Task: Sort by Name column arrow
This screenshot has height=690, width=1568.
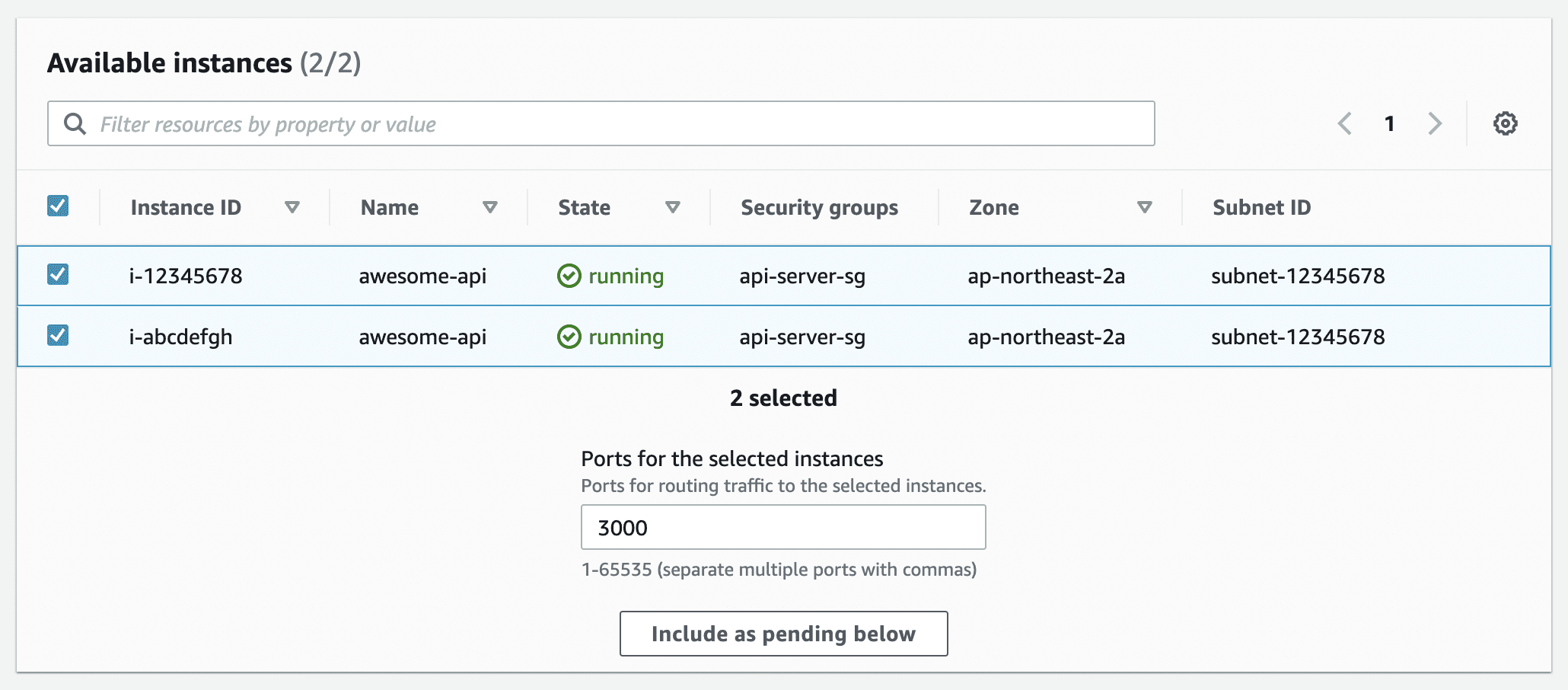Action: click(x=490, y=207)
